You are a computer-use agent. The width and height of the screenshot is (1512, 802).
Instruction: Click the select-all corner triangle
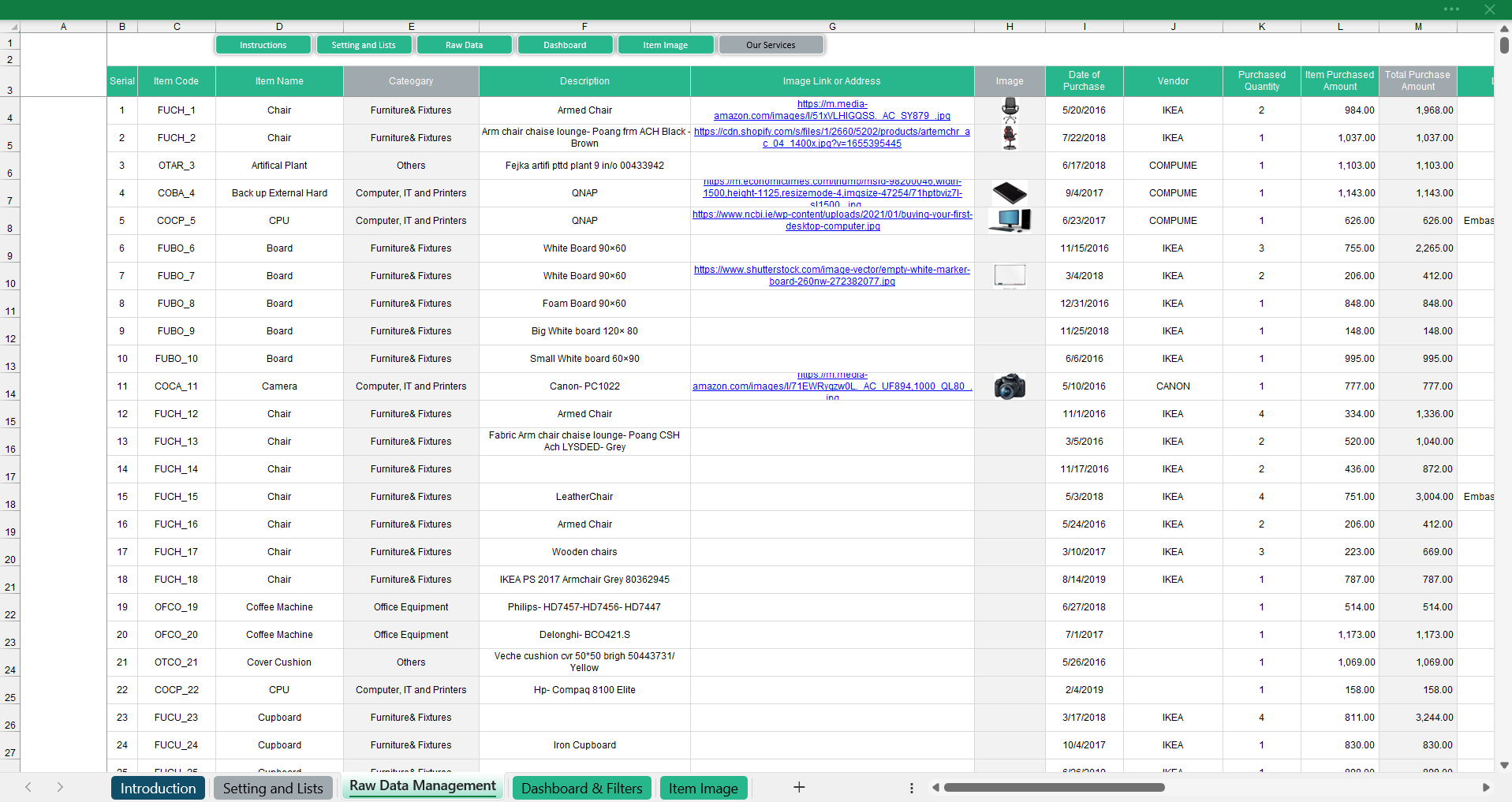[x=13, y=27]
